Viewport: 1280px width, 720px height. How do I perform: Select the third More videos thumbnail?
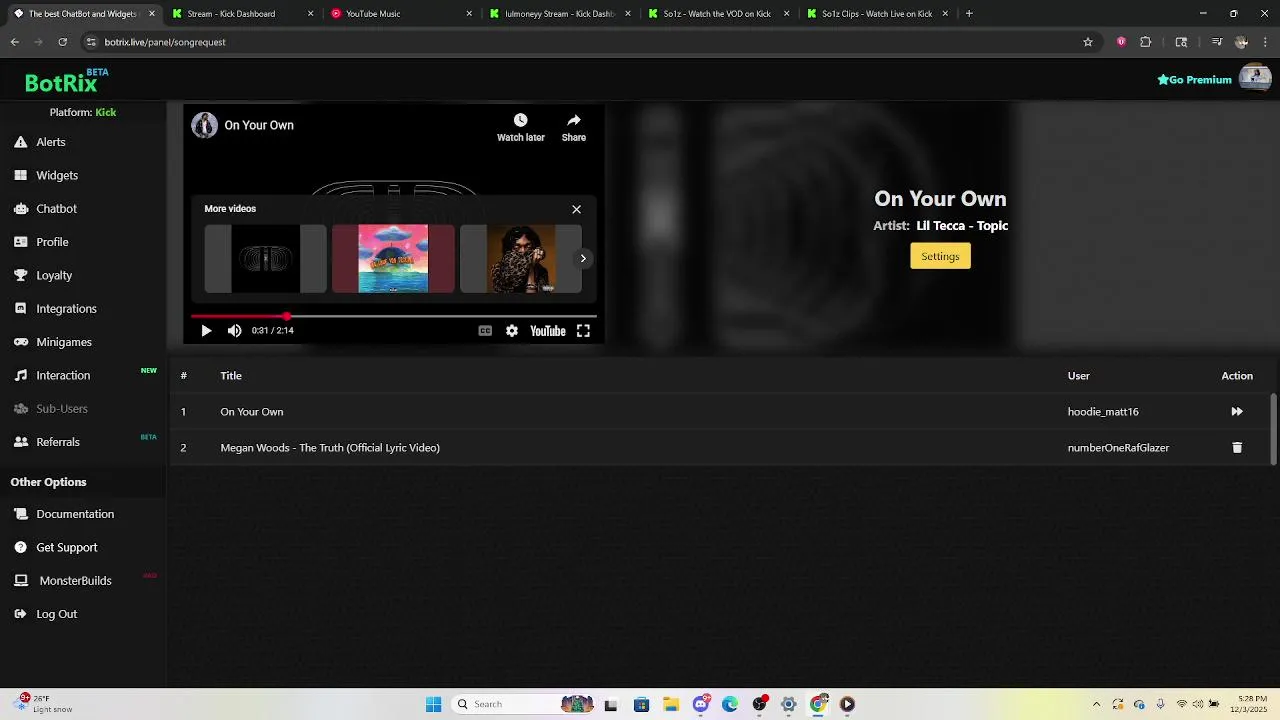[x=520, y=259]
